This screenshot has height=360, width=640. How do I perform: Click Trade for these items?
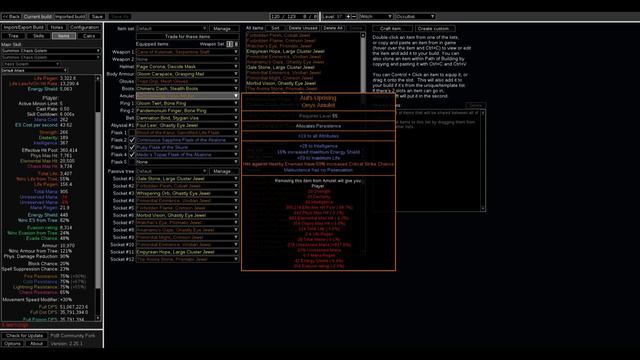coord(187,36)
